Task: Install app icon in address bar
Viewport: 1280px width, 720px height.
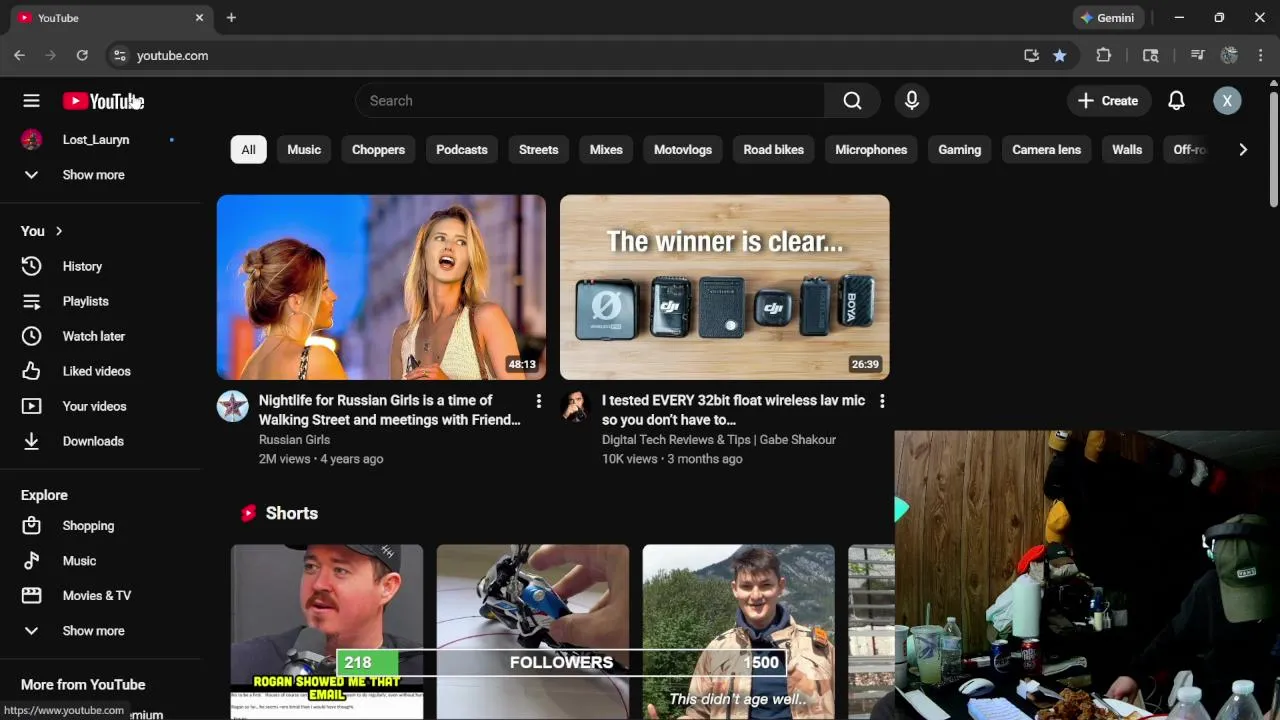Action: 1031,55
